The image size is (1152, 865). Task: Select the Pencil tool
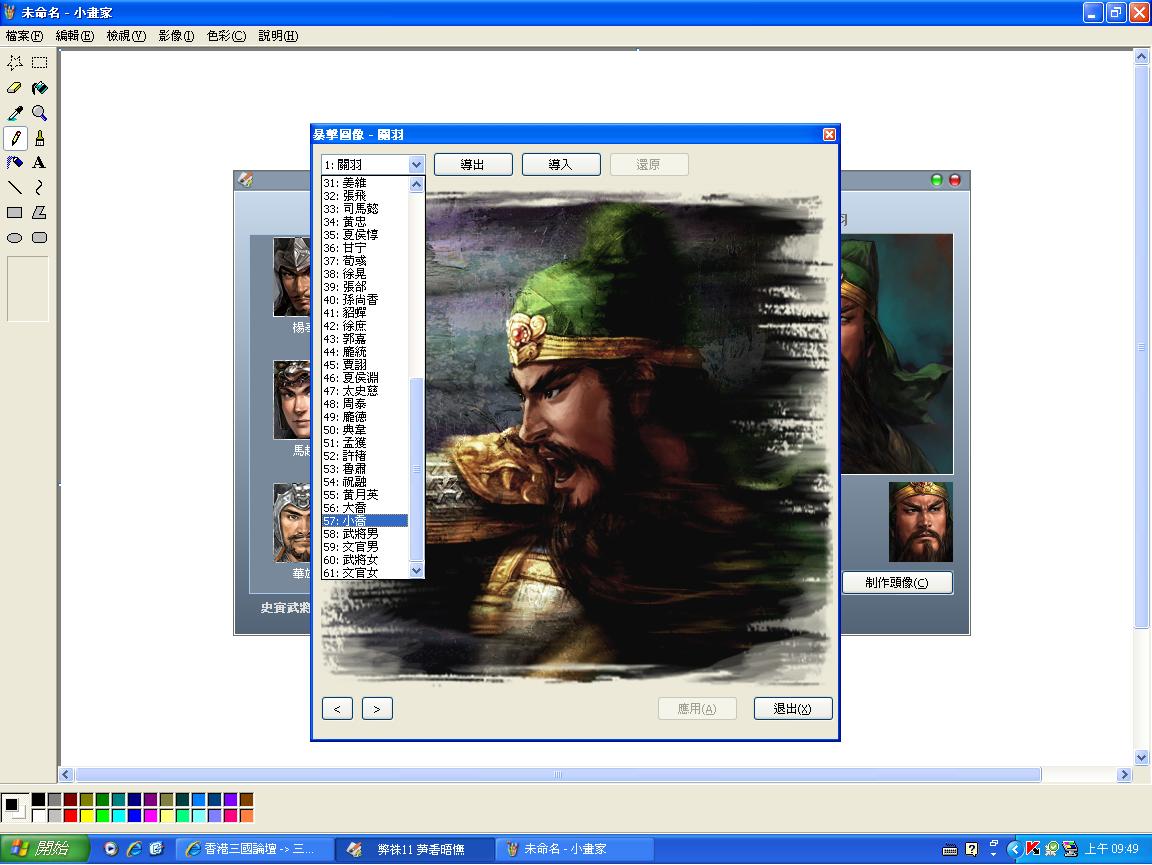pyautogui.click(x=15, y=138)
